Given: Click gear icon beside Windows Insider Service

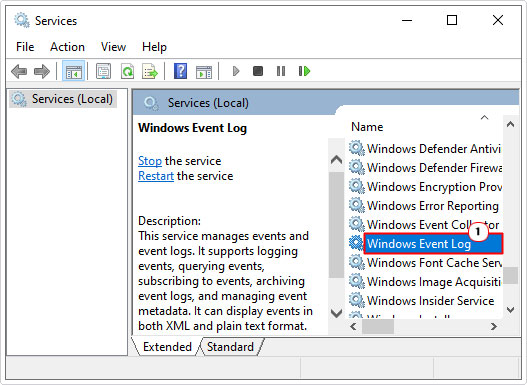Looking at the screenshot, I should pos(357,300).
